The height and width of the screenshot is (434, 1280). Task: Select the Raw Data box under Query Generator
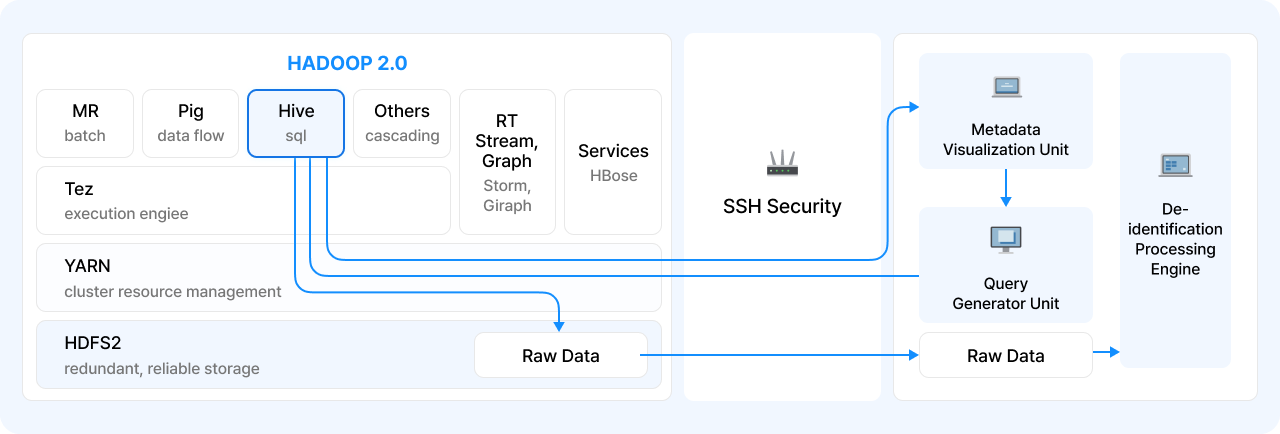coord(1005,355)
